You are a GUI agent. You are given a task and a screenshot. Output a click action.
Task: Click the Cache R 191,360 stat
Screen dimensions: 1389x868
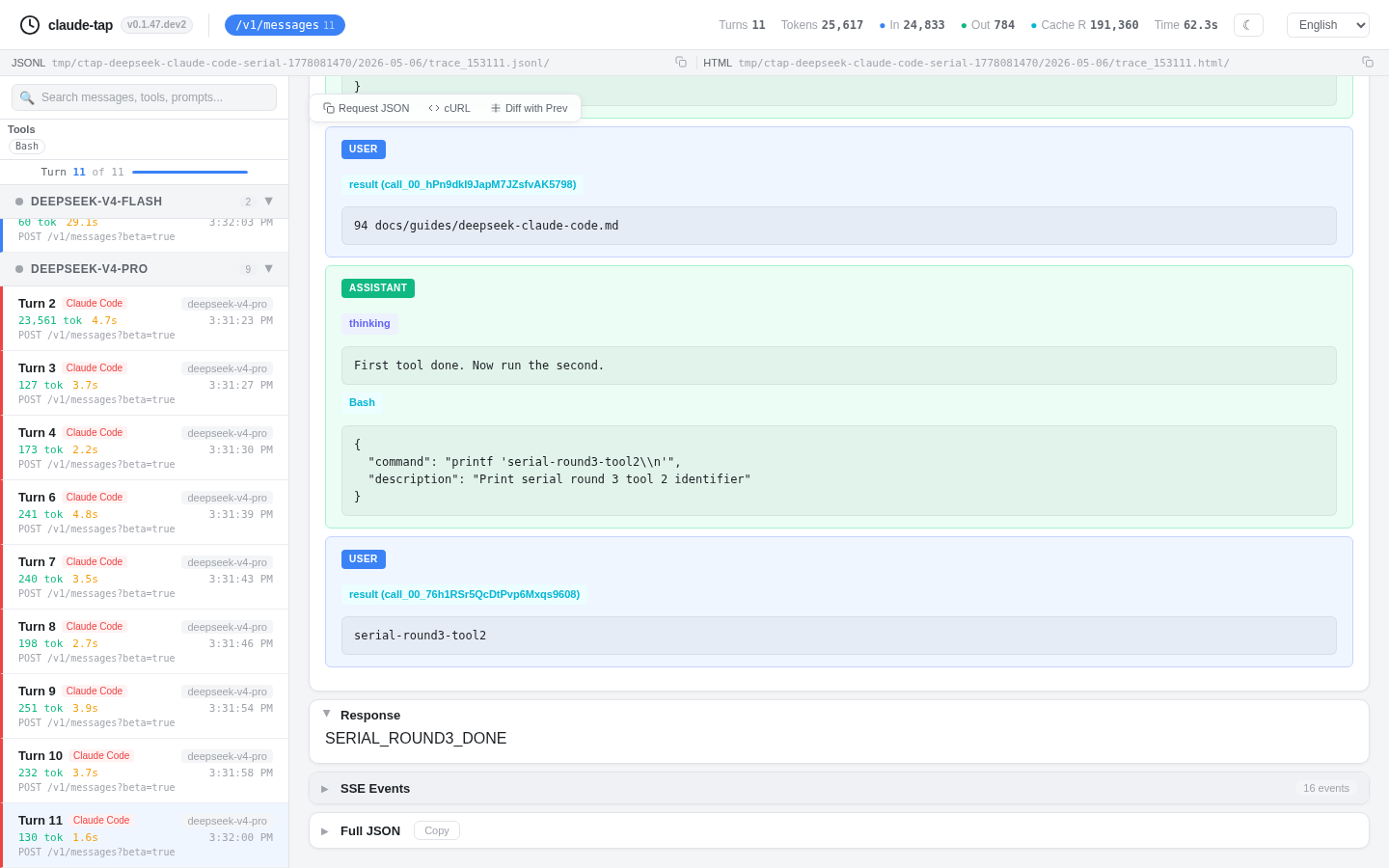point(1084,25)
